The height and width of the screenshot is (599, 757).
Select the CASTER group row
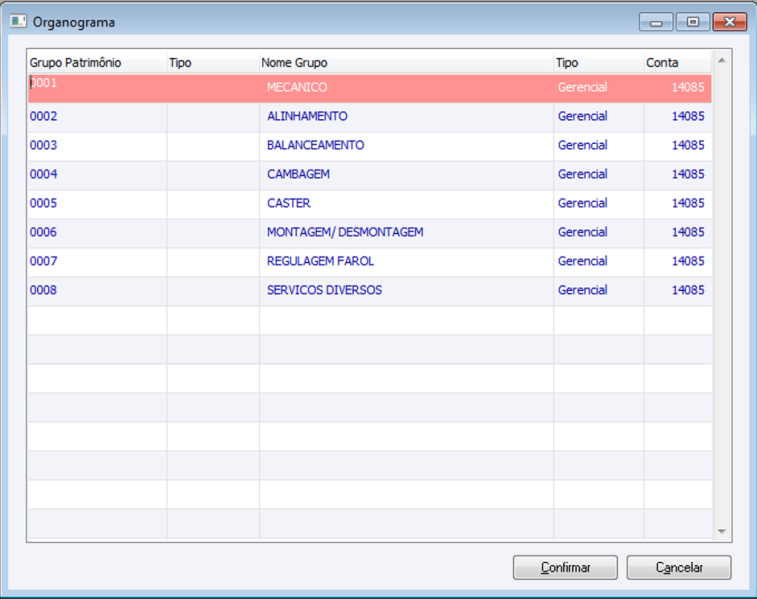(369, 203)
